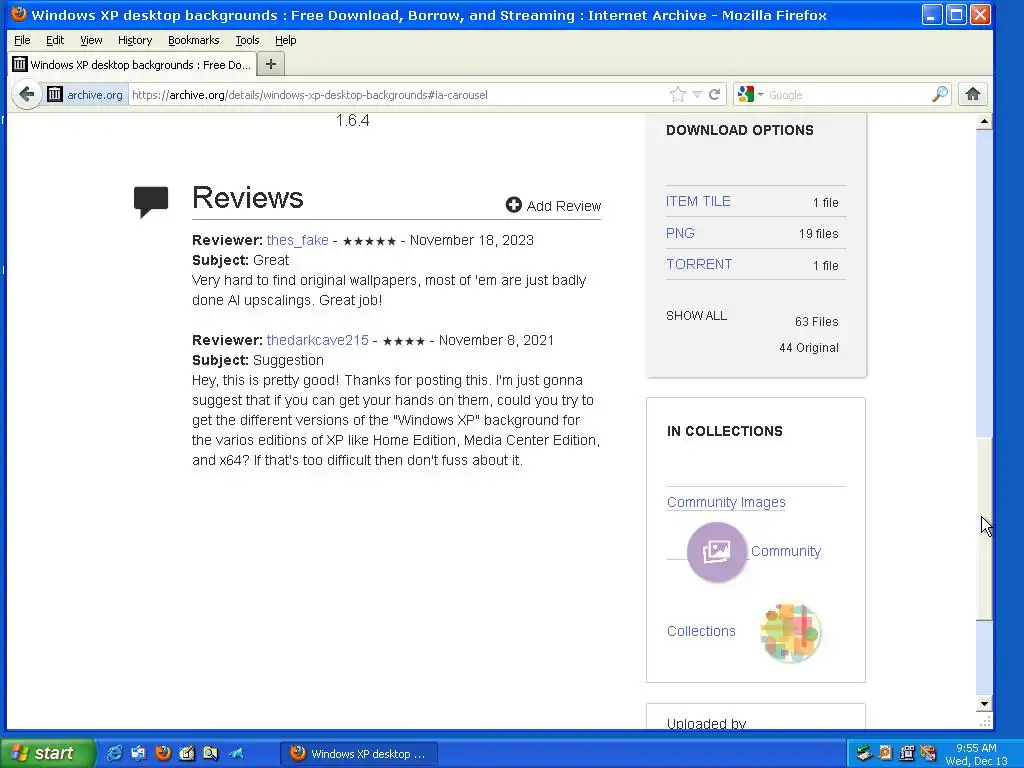Click the colorful Collections thumbnail
The image size is (1024, 768).
point(790,633)
